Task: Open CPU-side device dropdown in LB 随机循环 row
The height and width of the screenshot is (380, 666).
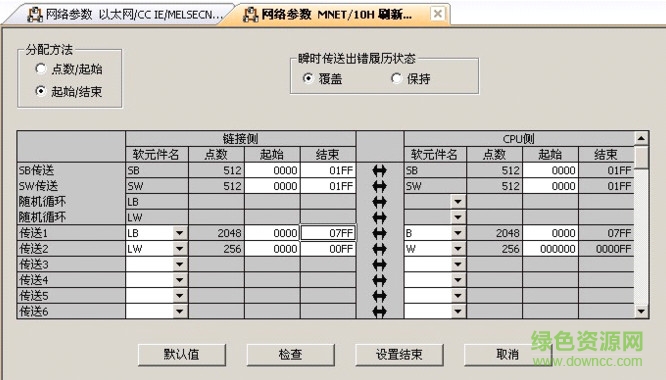Action: 458,202
